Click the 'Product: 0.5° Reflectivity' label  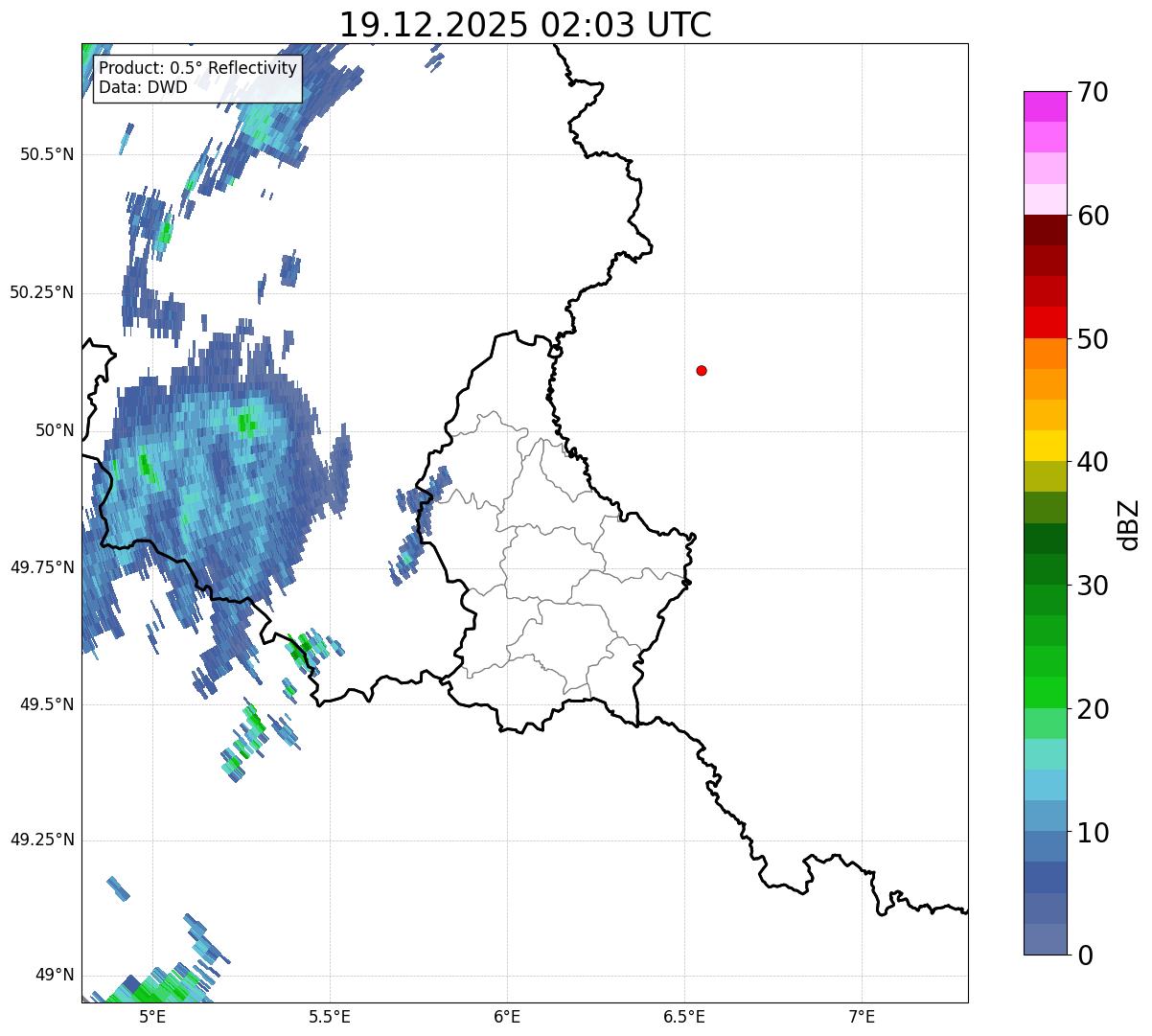pyautogui.click(x=197, y=69)
